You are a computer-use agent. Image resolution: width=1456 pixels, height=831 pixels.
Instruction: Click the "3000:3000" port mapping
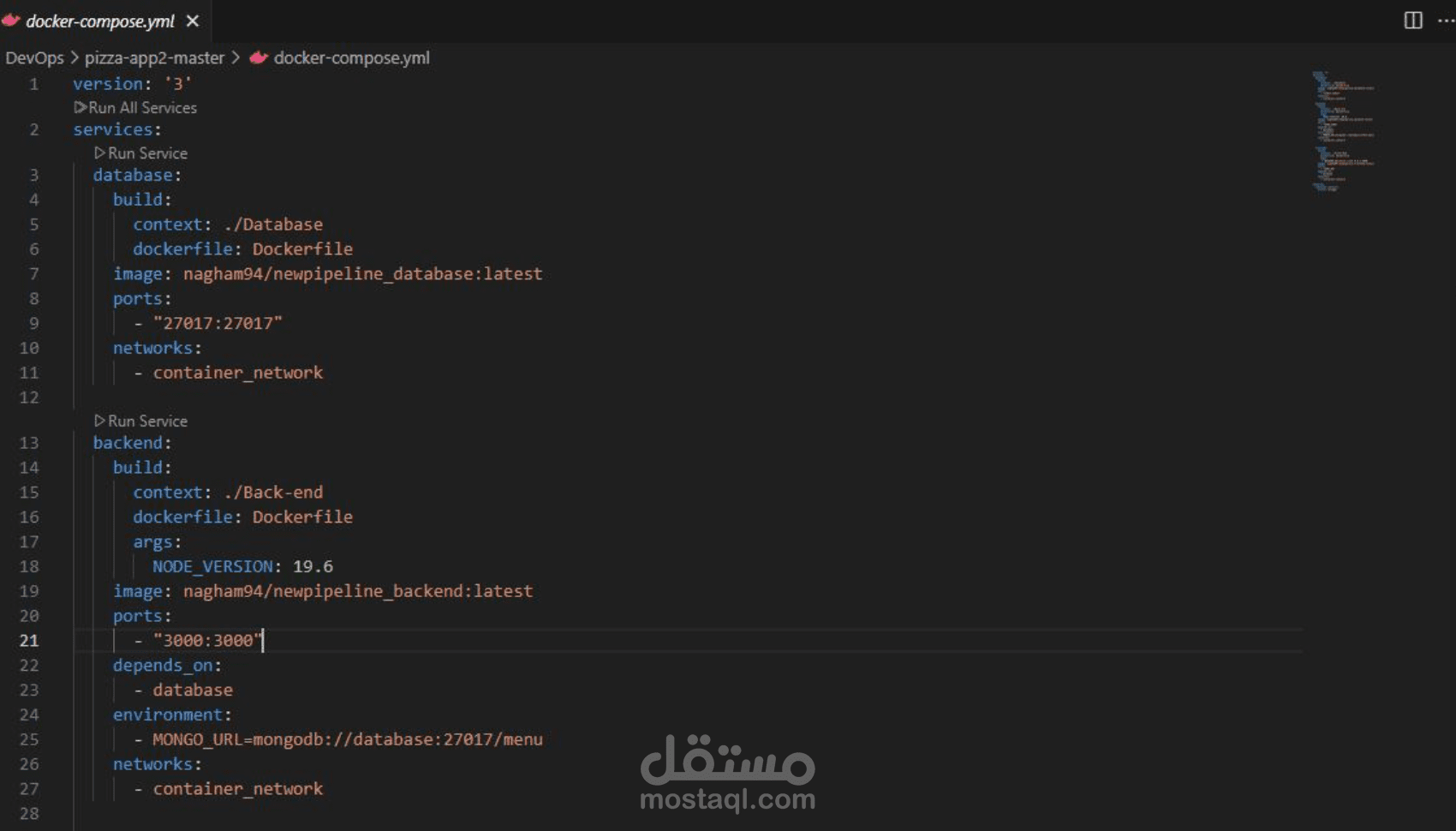coord(208,641)
